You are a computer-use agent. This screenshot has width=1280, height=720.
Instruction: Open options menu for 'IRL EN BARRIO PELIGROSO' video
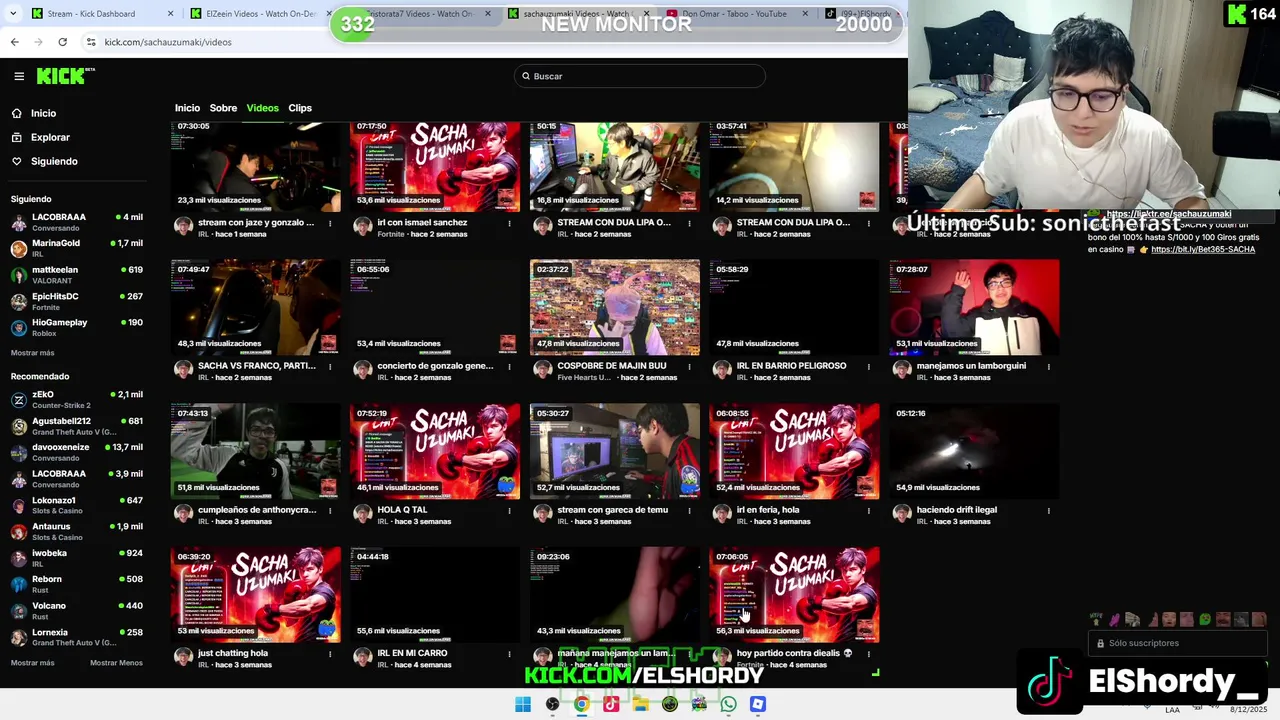868,366
